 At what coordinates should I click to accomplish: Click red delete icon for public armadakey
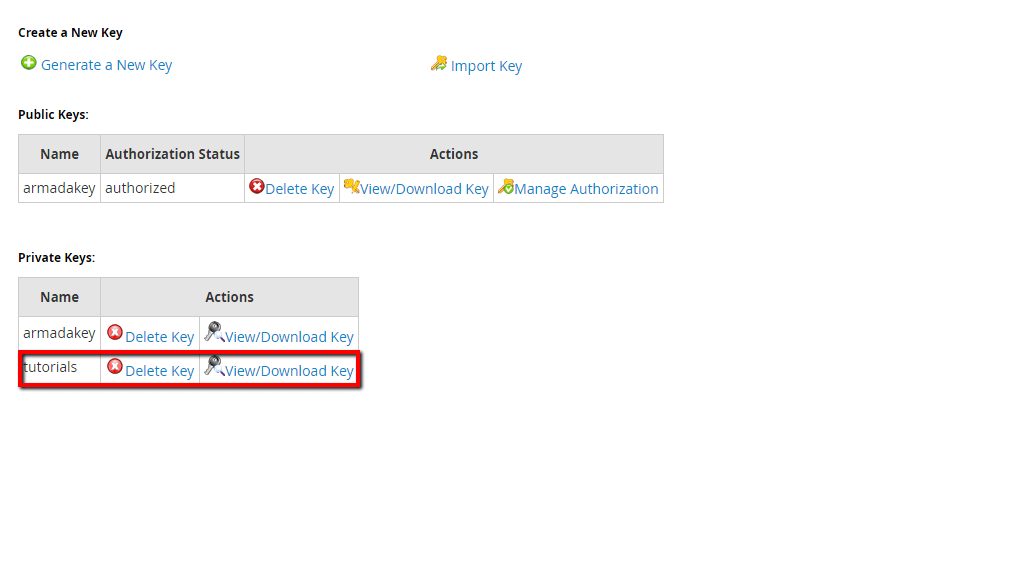pos(257,187)
